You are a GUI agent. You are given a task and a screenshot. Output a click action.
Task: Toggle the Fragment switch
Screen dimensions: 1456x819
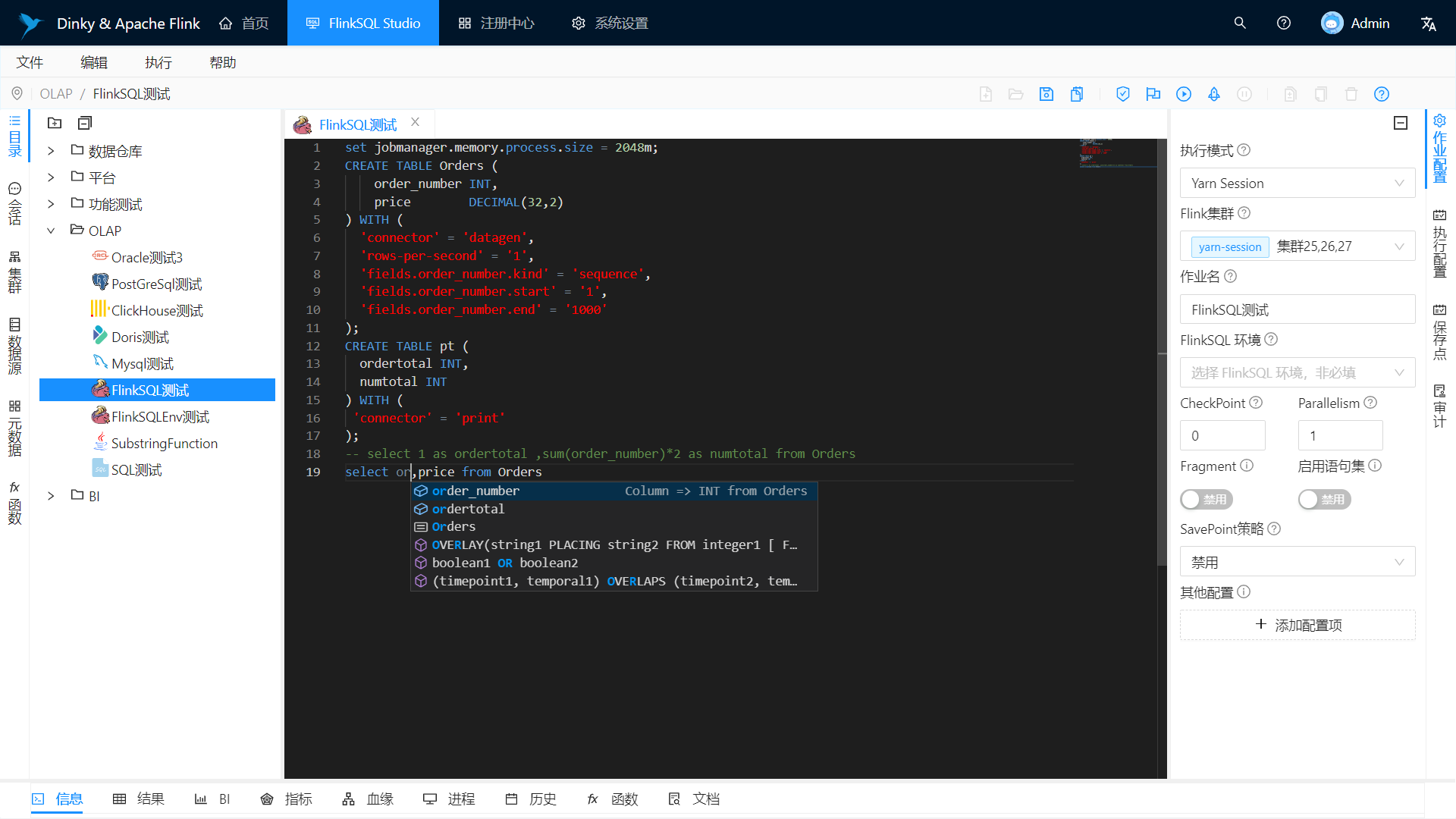pos(1207,499)
